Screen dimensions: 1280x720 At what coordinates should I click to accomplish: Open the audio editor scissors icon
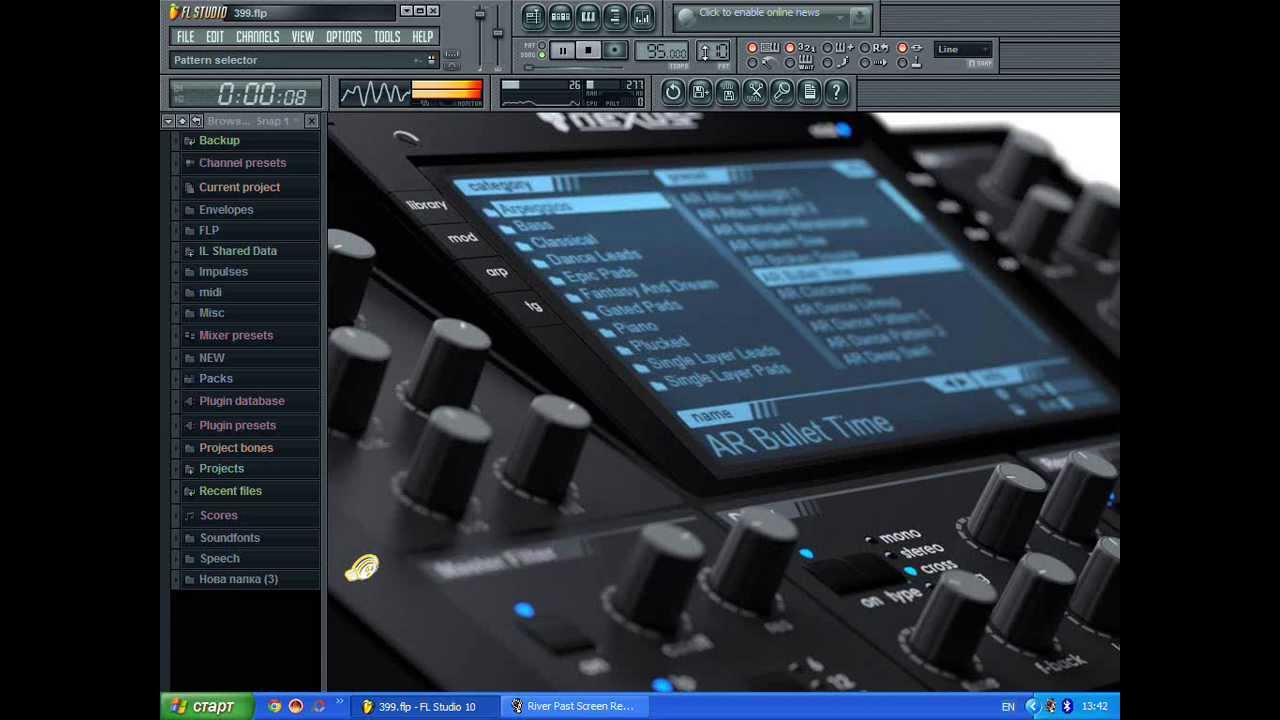tap(755, 92)
